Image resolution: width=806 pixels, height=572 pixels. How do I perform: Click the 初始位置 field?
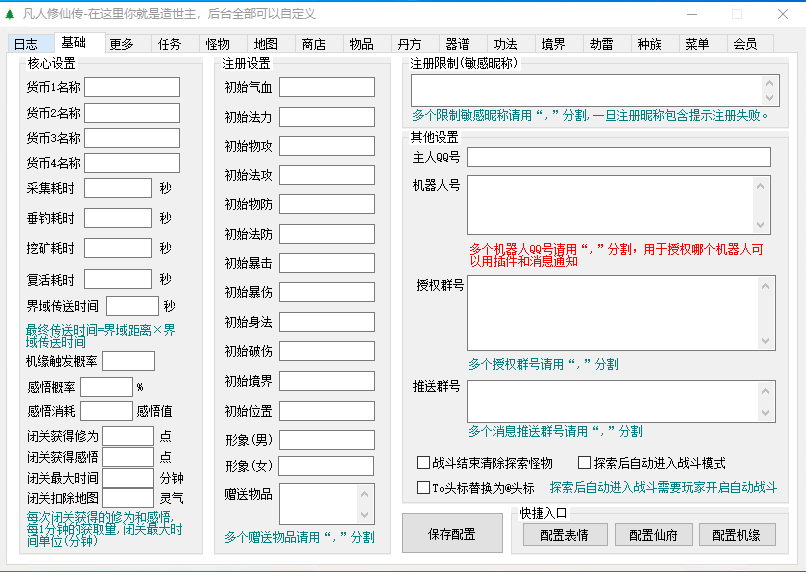(x=327, y=411)
